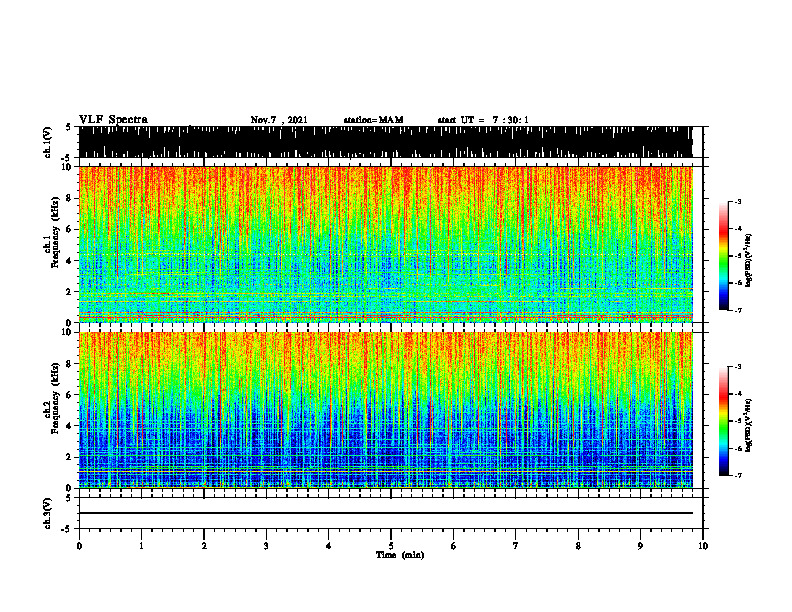This screenshot has width=792, height=612.
Task: Click the "-7" tick on ch.2 colorbar
Action: (x=738, y=475)
